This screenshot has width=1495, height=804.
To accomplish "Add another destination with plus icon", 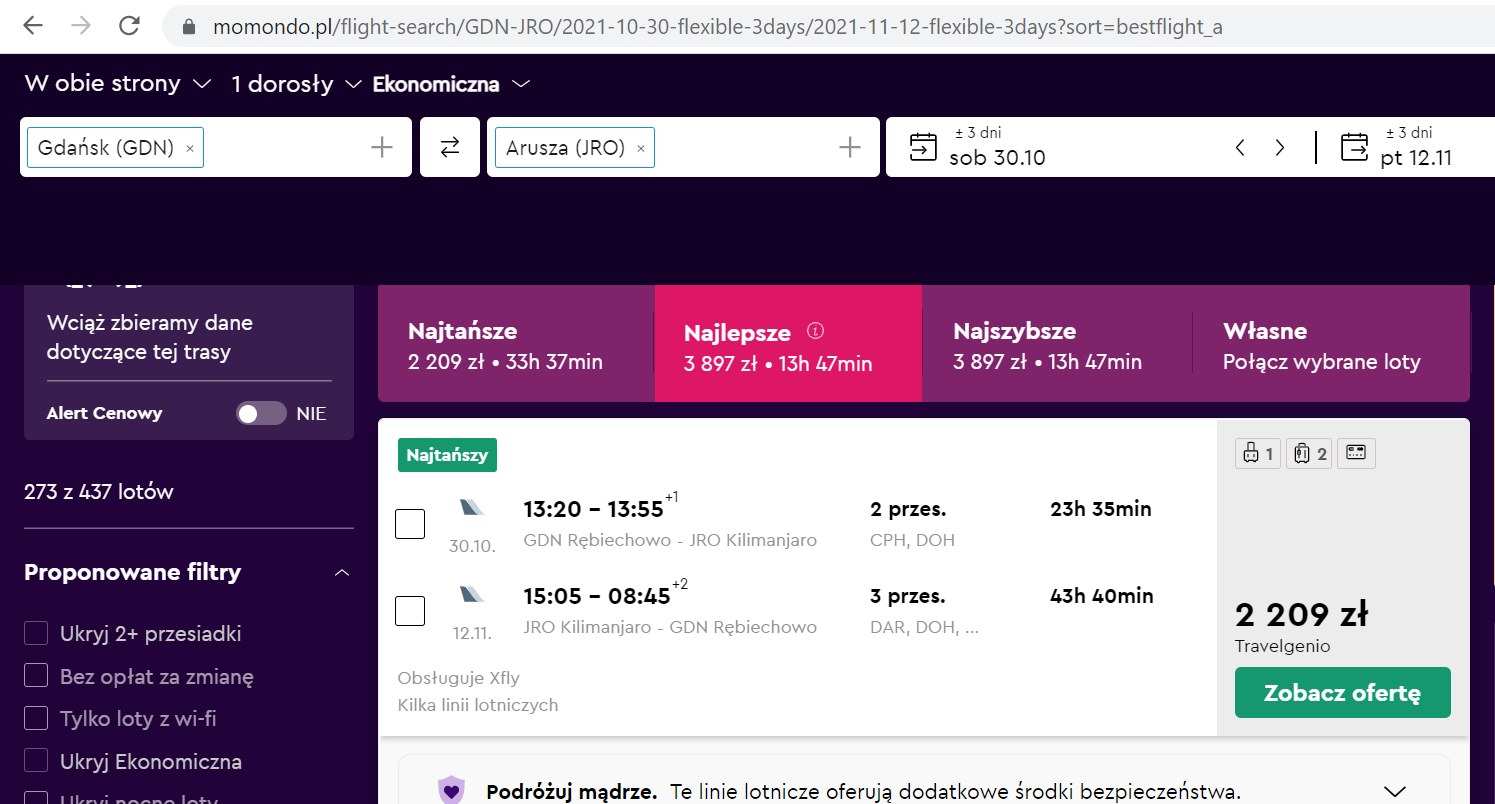I will point(850,148).
